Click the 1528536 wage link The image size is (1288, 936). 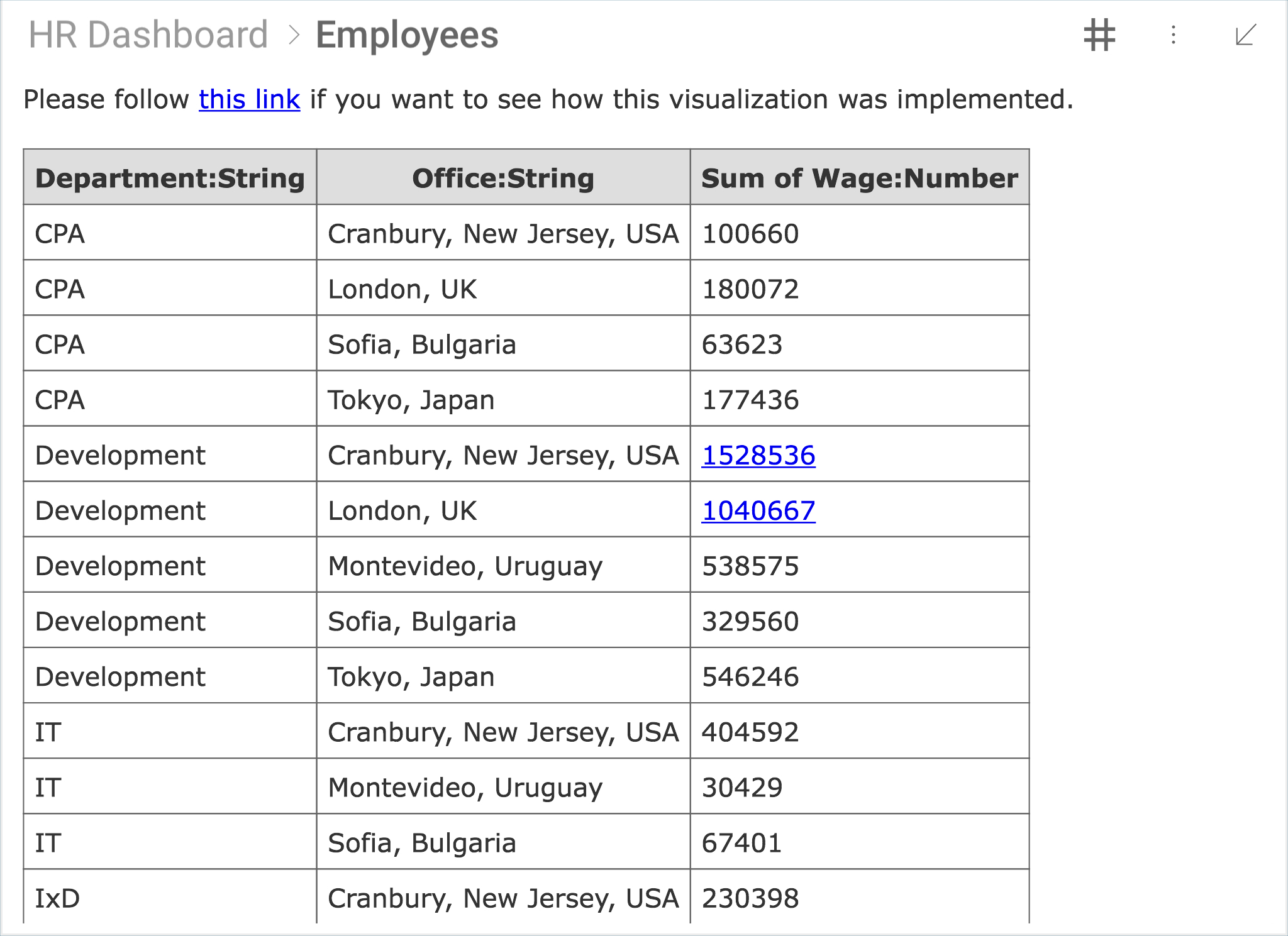[x=758, y=455]
